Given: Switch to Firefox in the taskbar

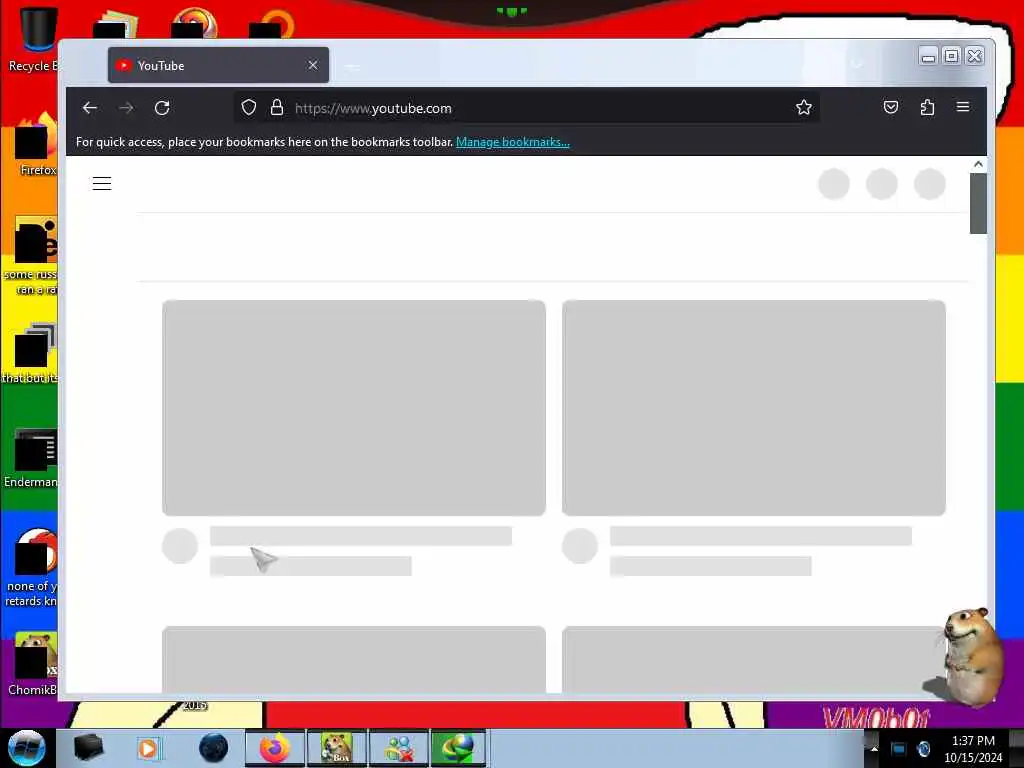Looking at the screenshot, I should tap(274, 748).
